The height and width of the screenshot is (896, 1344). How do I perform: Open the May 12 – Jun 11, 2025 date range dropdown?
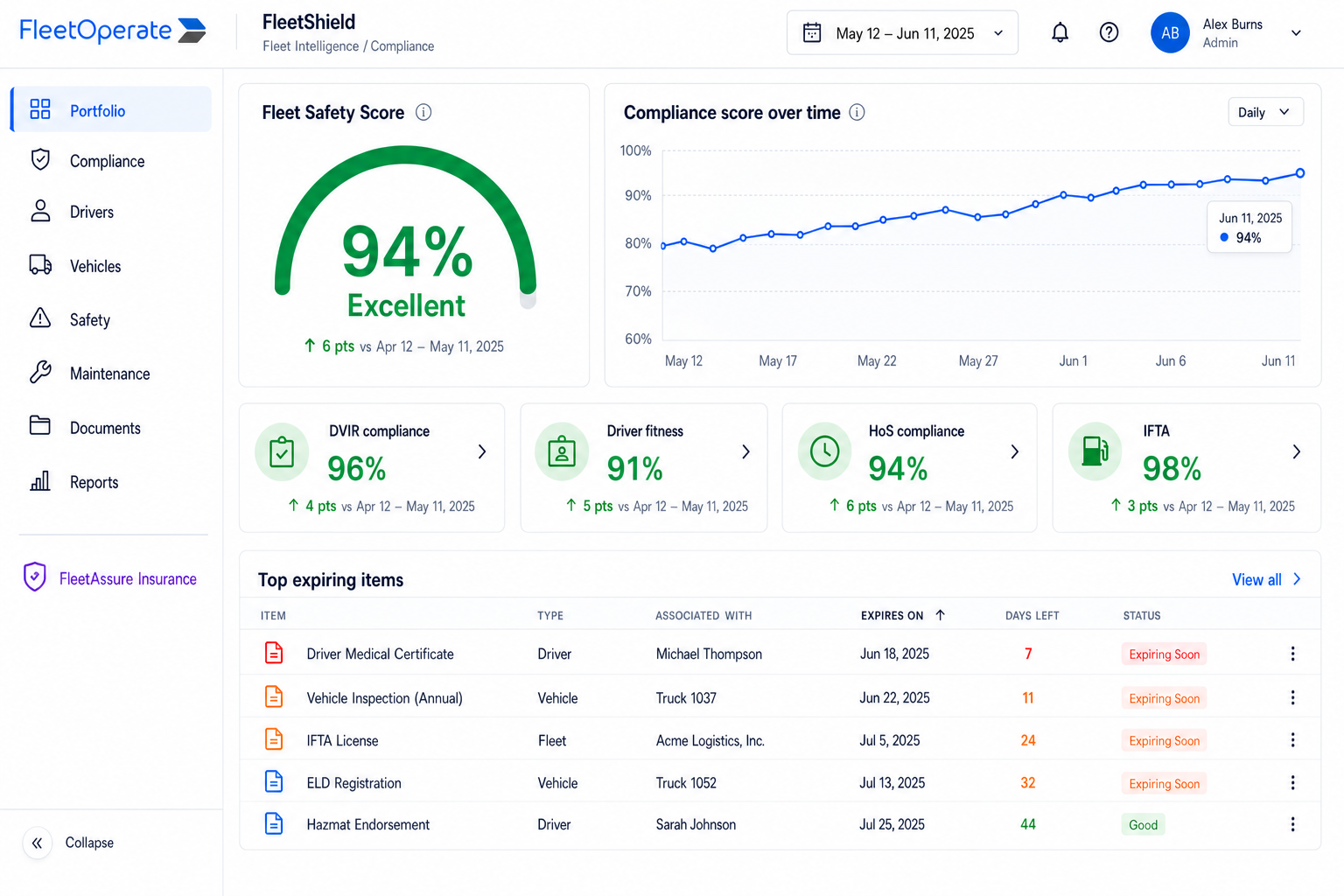902,32
